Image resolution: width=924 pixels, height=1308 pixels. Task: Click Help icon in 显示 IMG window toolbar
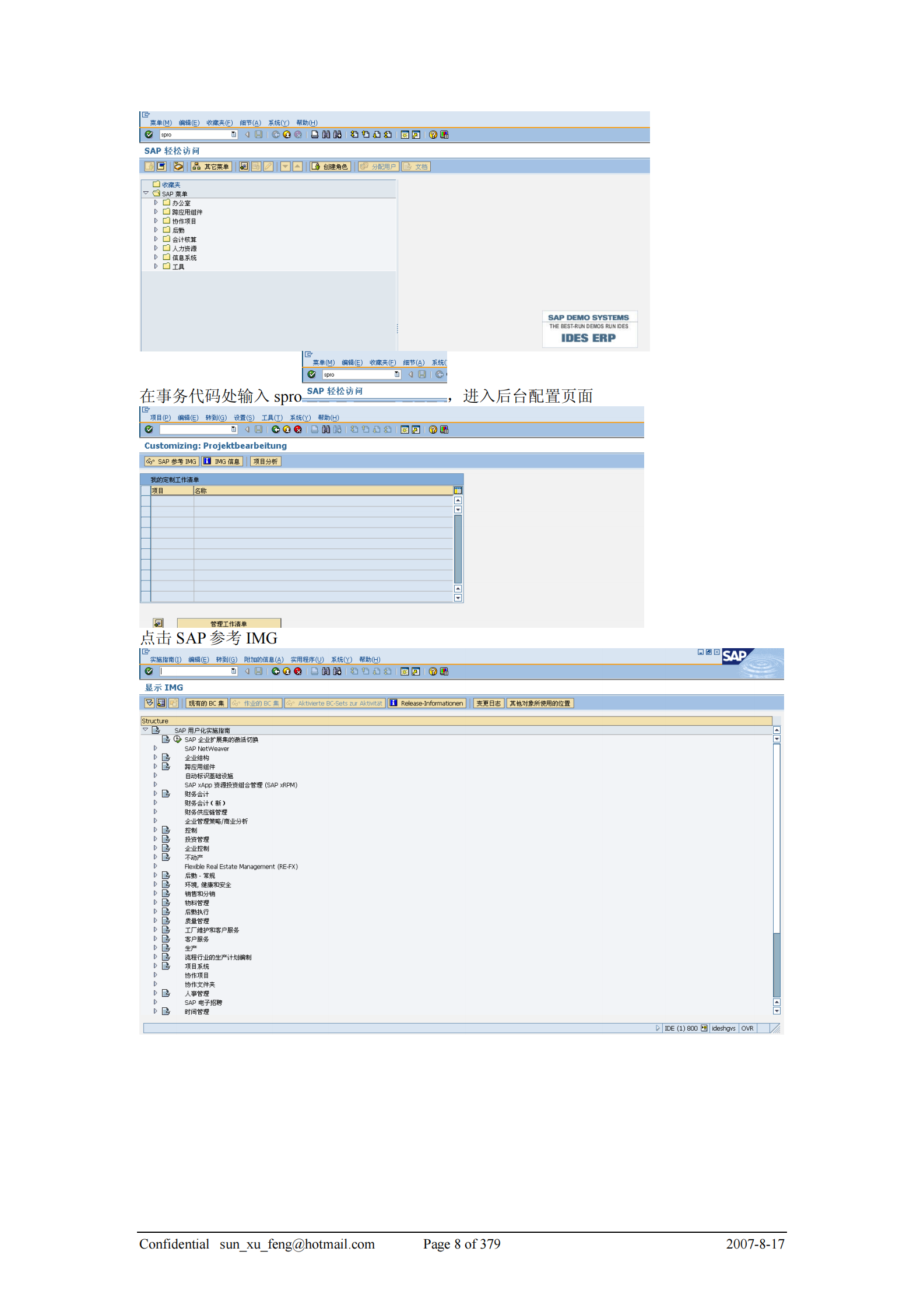[x=433, y=671]
